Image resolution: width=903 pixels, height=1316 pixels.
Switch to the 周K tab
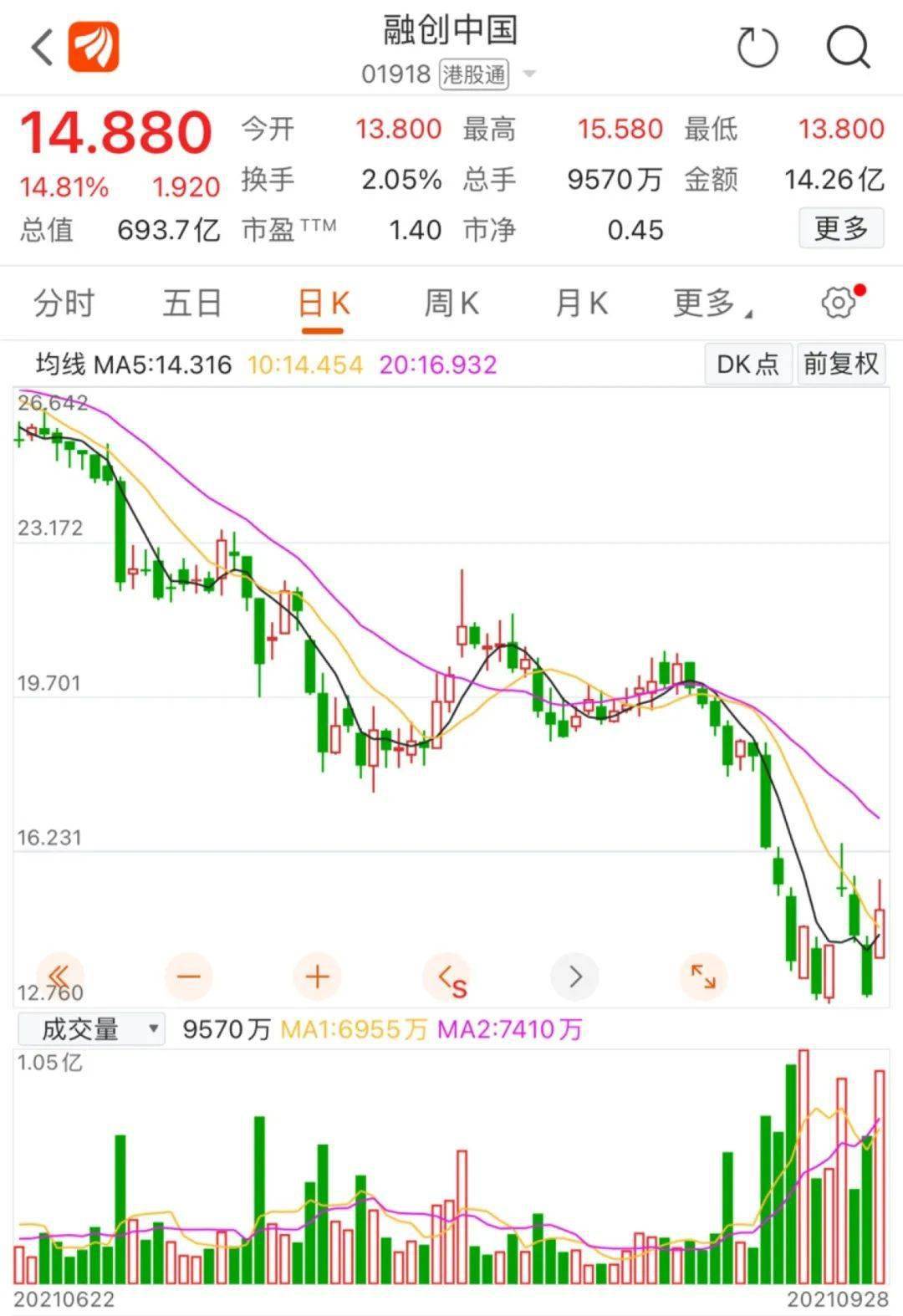click(x=451, y=303)
